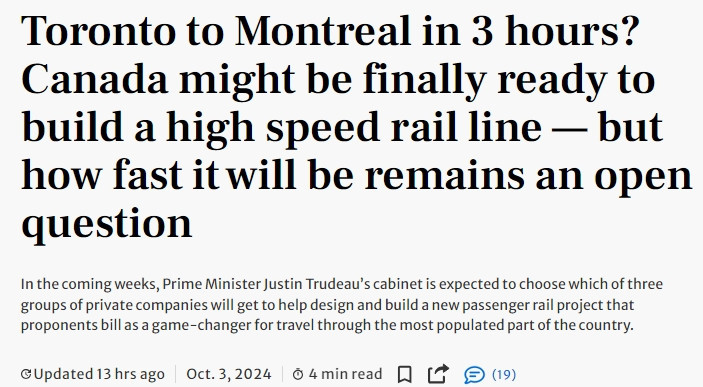The width and height of the screenshot is (703, 387).
Task: Bookmark this article with the save icon
Action: pyautogui.click(x=405, y=374)
